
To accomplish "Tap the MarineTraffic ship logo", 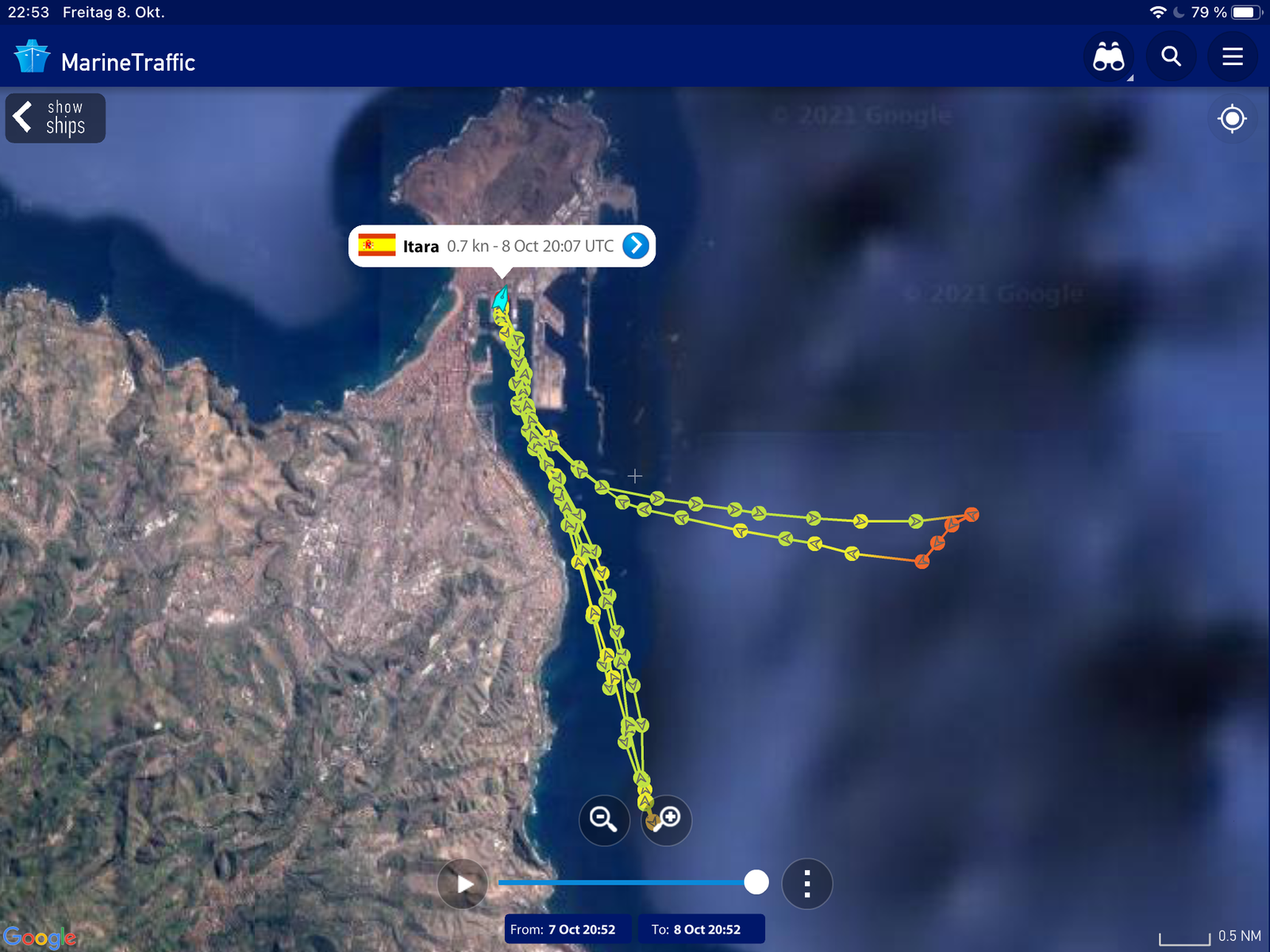I will click(x=32, y=57).
